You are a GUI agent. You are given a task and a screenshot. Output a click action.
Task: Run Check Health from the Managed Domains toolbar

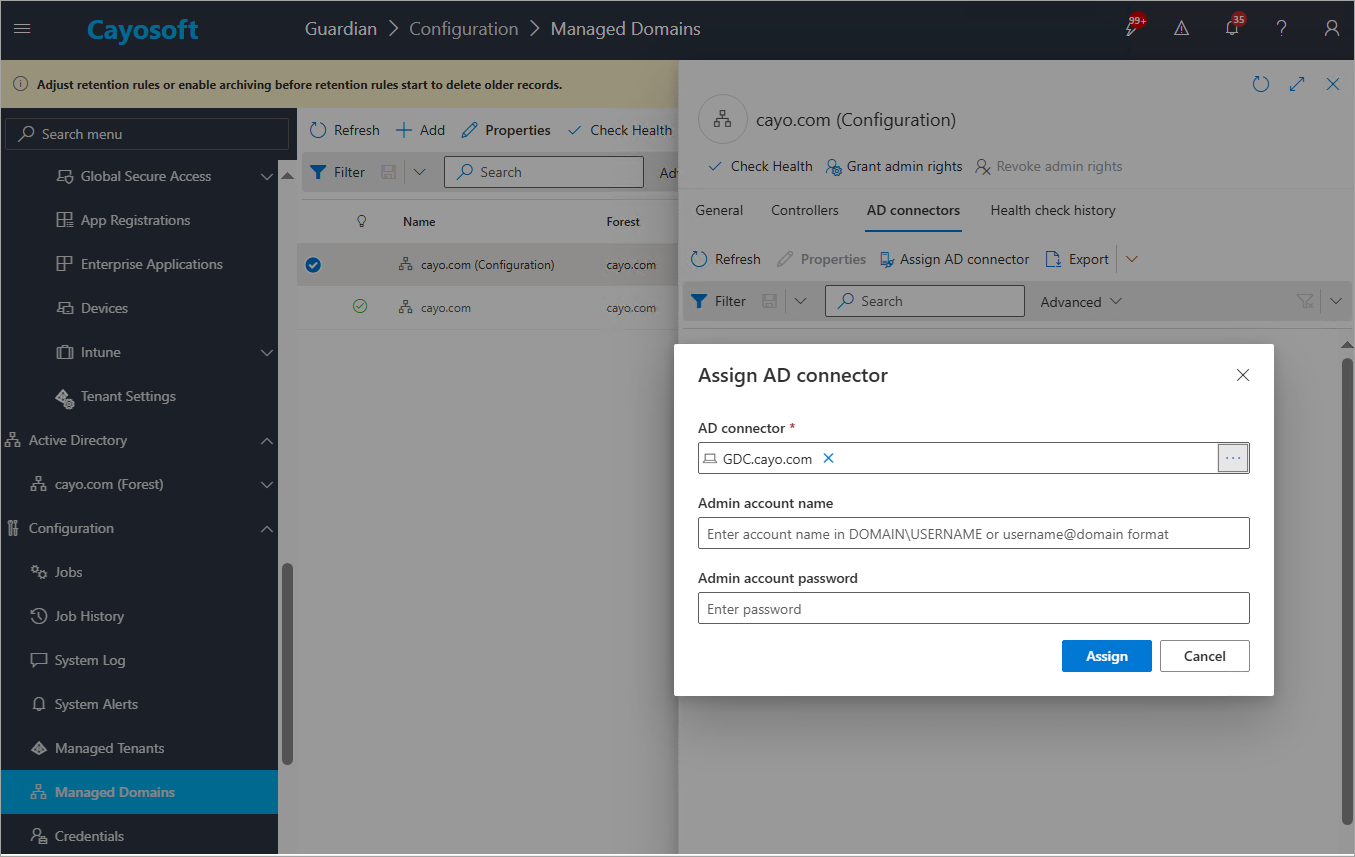pos(620,130)
